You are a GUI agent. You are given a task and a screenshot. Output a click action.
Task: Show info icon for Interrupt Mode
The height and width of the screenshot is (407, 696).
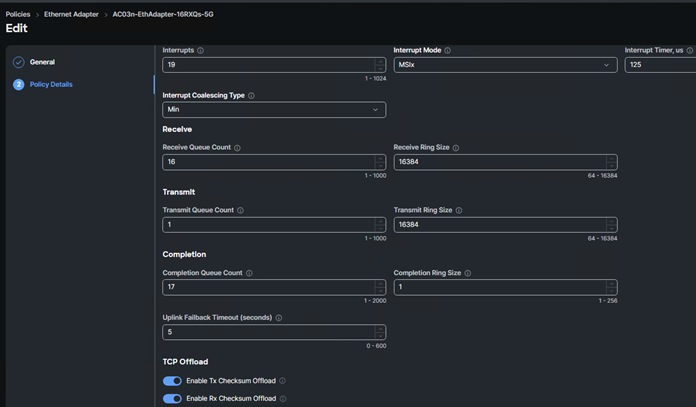pos(447,51)
